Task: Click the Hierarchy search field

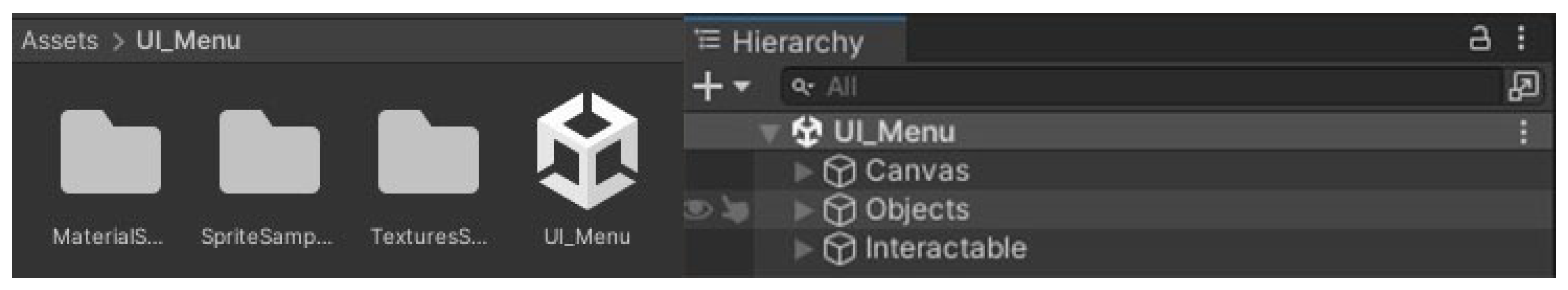Action: point(1141,86)
